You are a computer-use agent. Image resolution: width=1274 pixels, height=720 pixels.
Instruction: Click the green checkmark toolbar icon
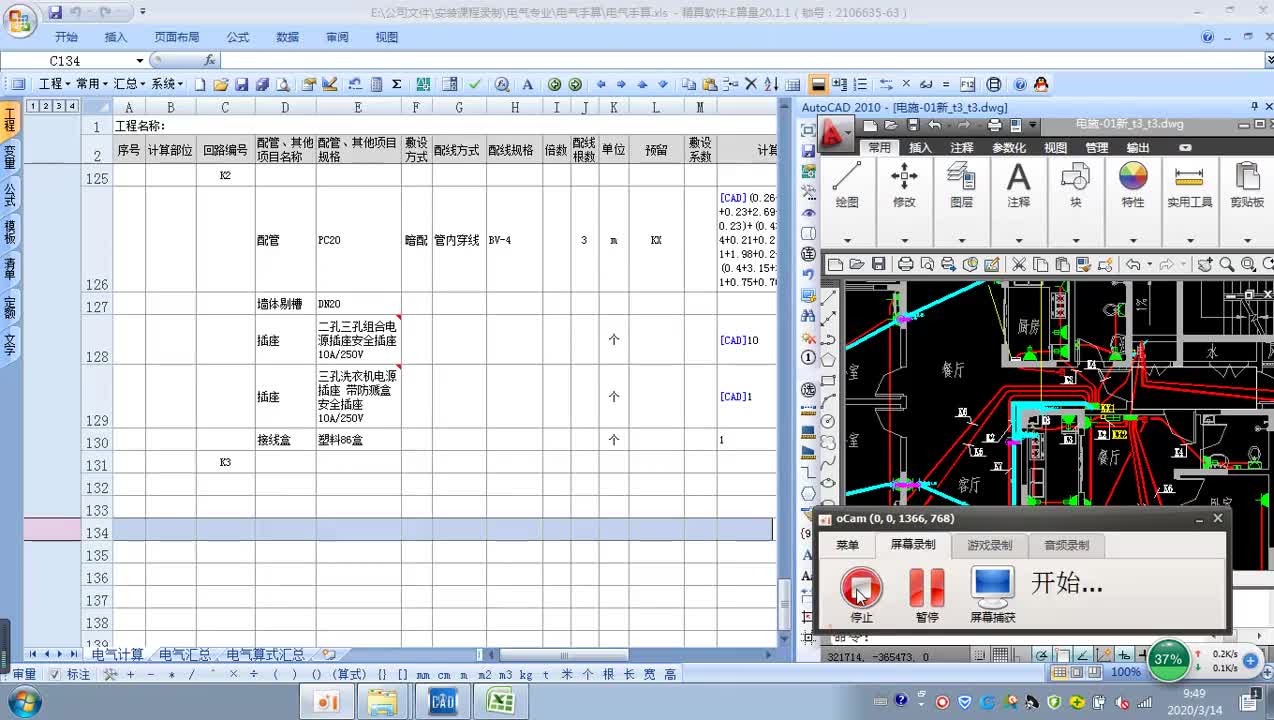click(474, 85)
